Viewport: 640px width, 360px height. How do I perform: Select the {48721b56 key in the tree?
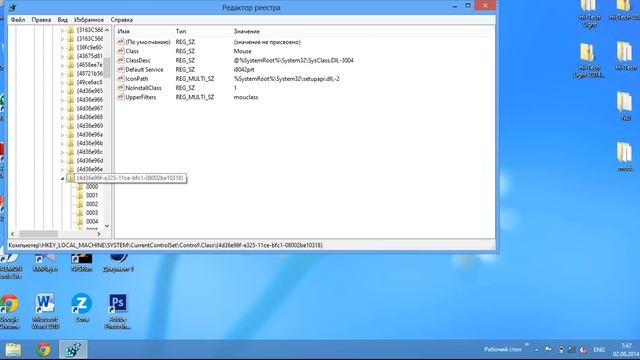pos(89,73)
